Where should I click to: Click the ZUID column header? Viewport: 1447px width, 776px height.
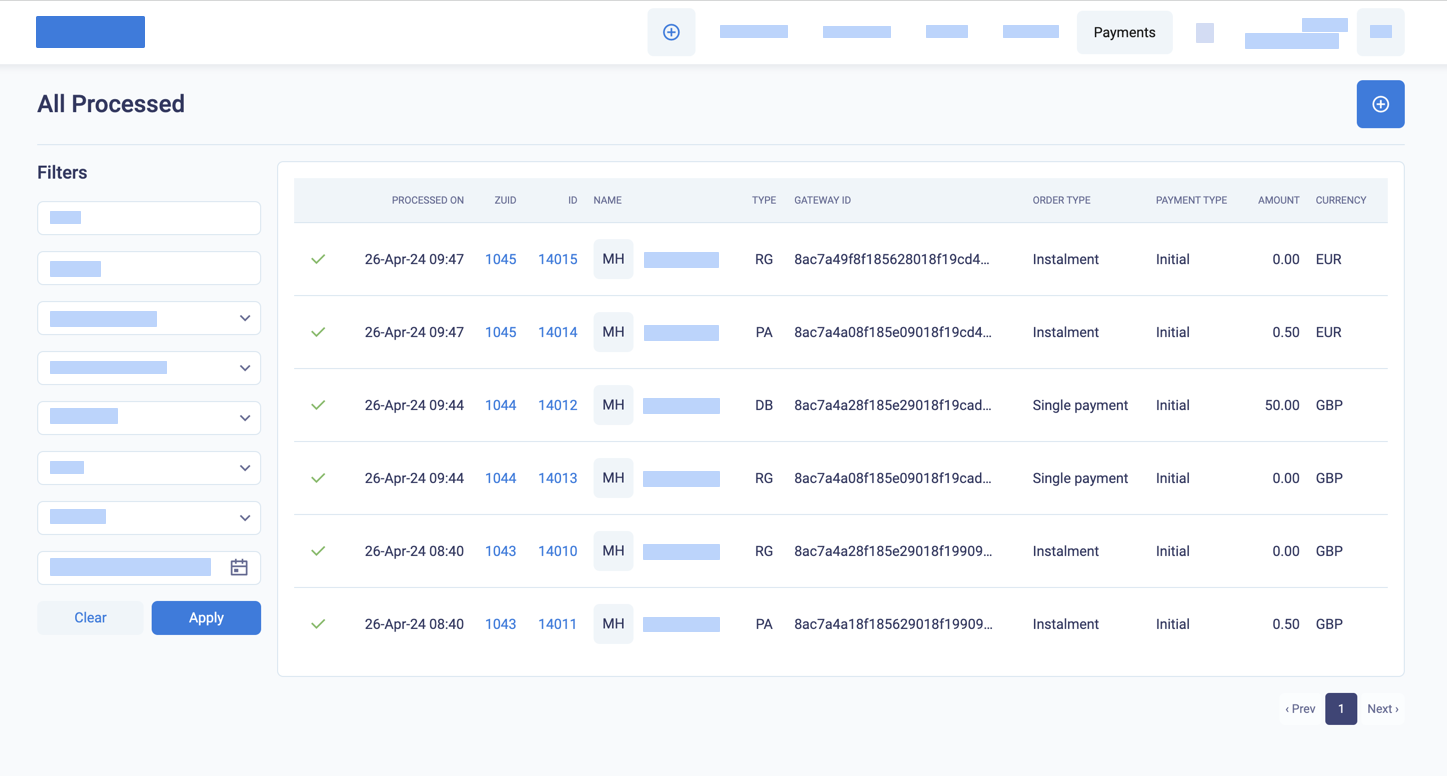pyautogui.click(x=505, y=200)
